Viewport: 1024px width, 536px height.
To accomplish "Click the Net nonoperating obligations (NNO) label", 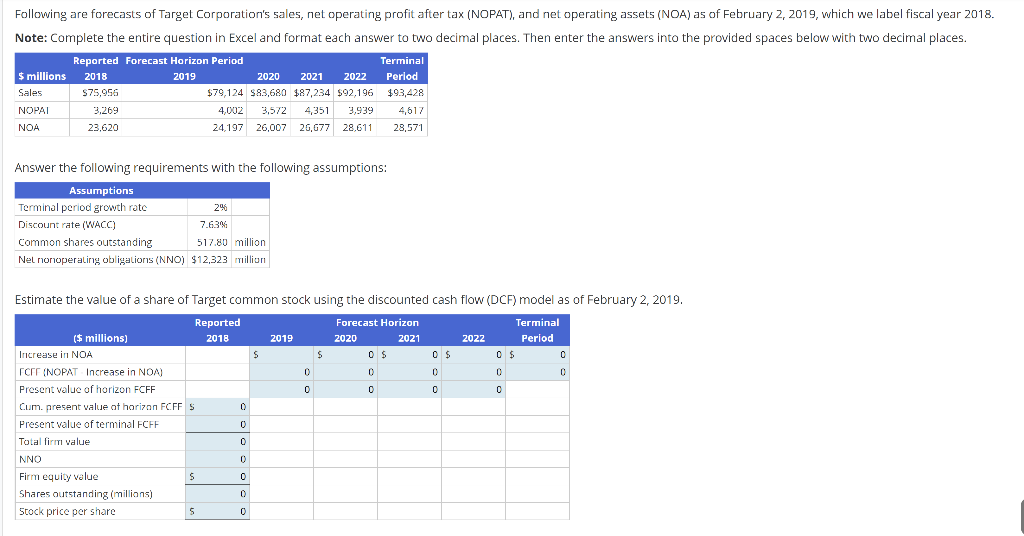I will 101,260.
